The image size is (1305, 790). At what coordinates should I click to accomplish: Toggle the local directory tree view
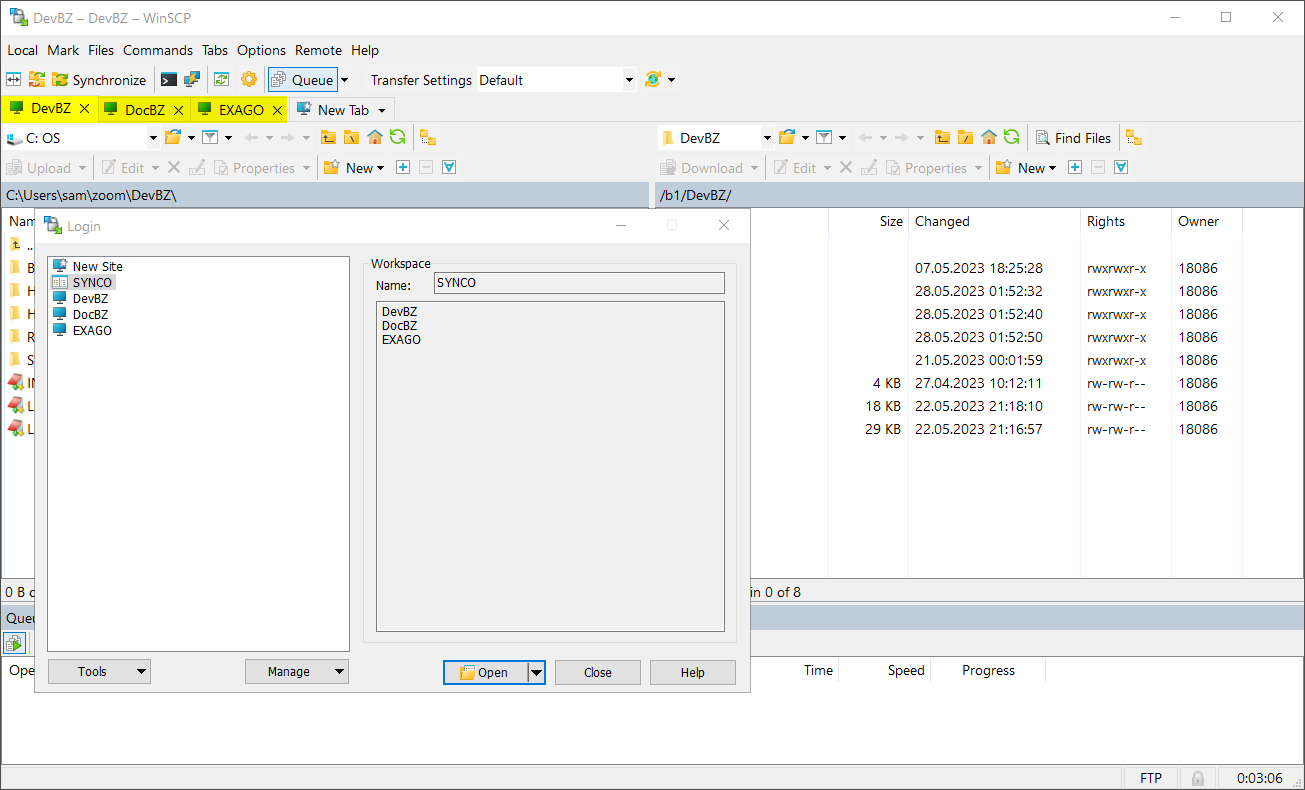tap(427, 138)
